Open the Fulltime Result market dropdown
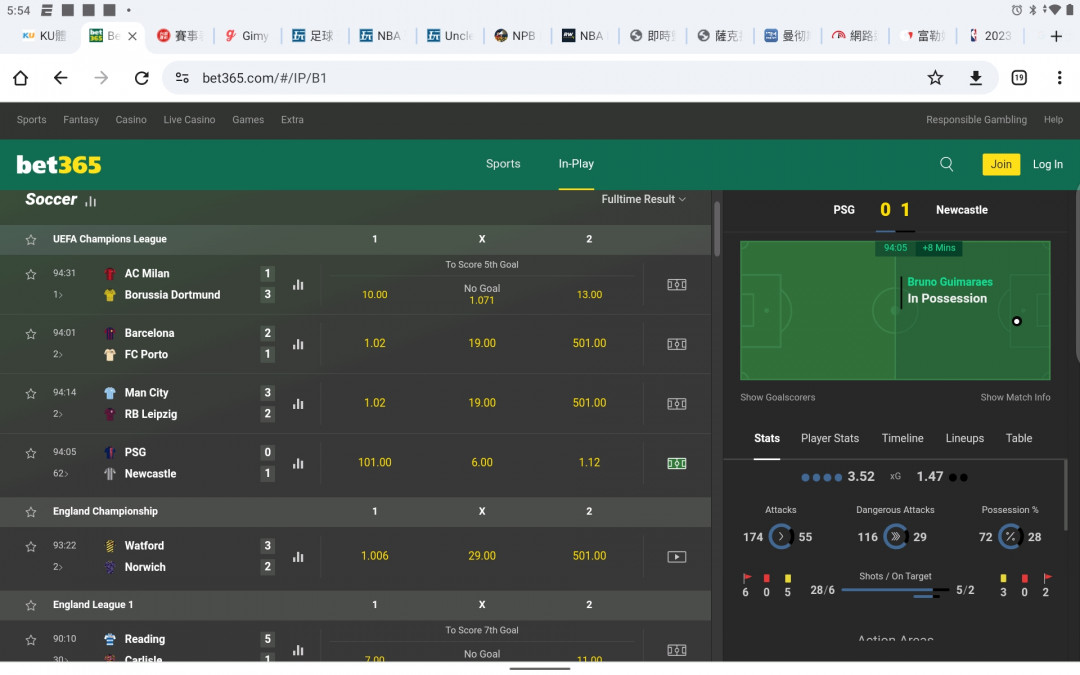The image size is (1080, 675). tap(643, 199)
